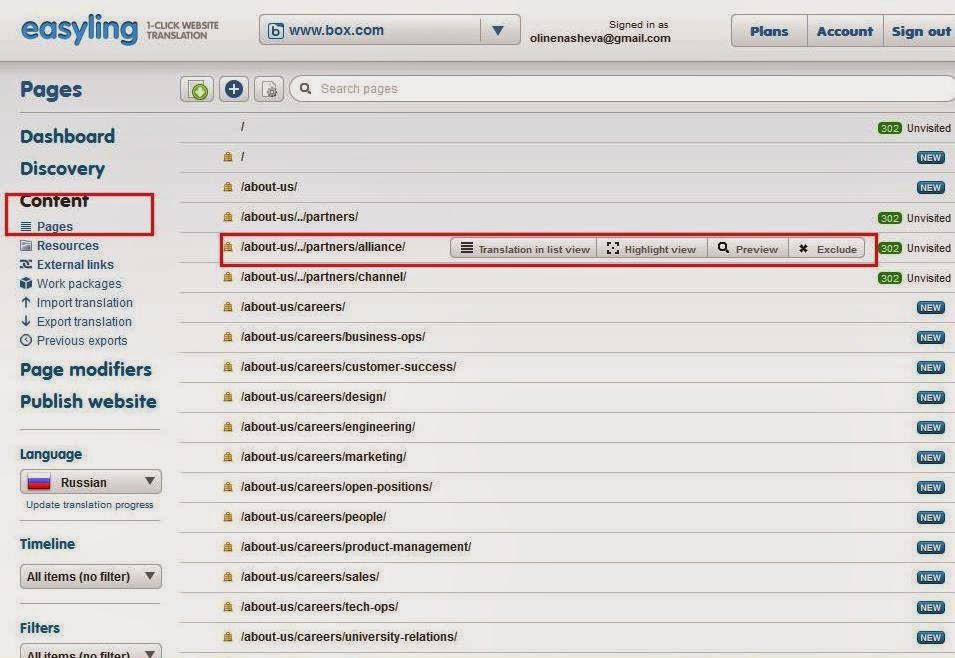Click 302 badge on /about-us/../partners/channel/ row
The height and width of the screenshot is (658, 955).
(x=889, y=278)
